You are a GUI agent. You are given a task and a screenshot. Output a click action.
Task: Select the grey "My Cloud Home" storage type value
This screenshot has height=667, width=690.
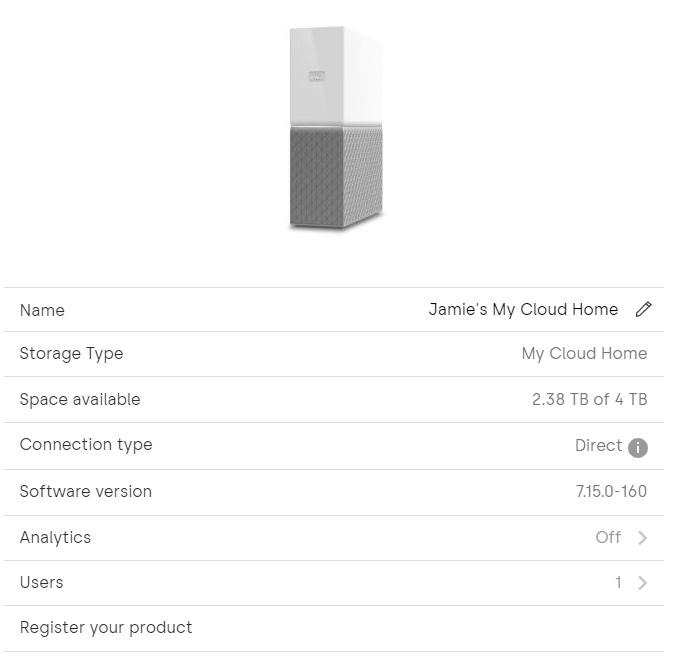[584, 353]
